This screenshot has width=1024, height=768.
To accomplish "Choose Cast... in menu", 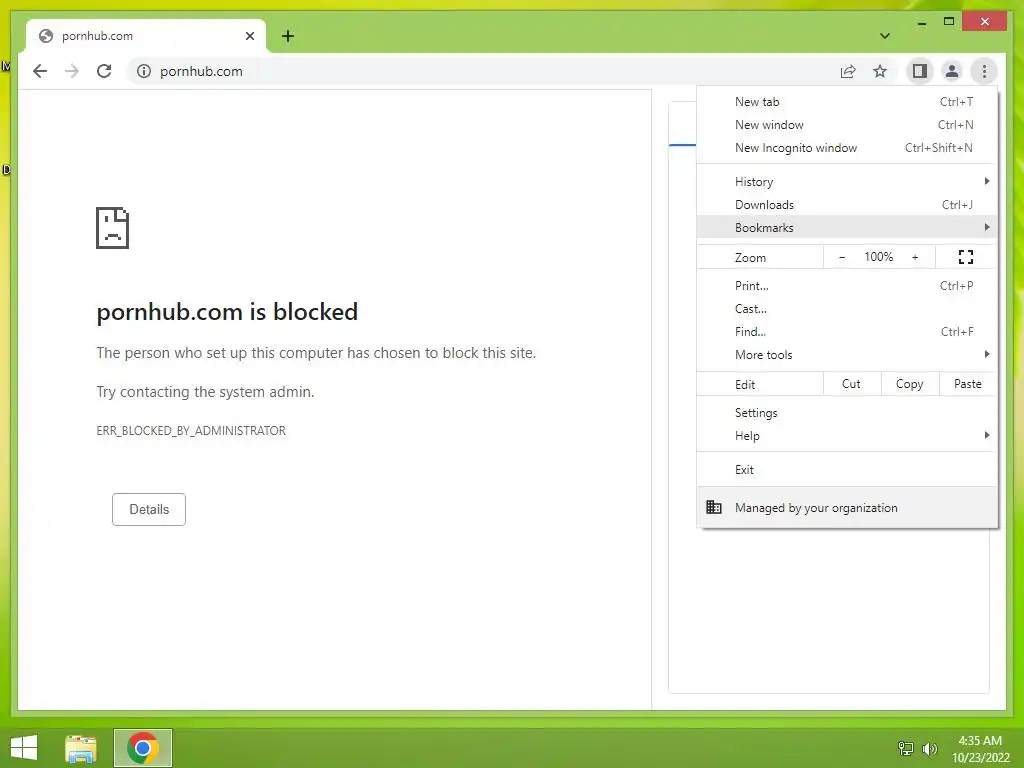I will point(847,309).
